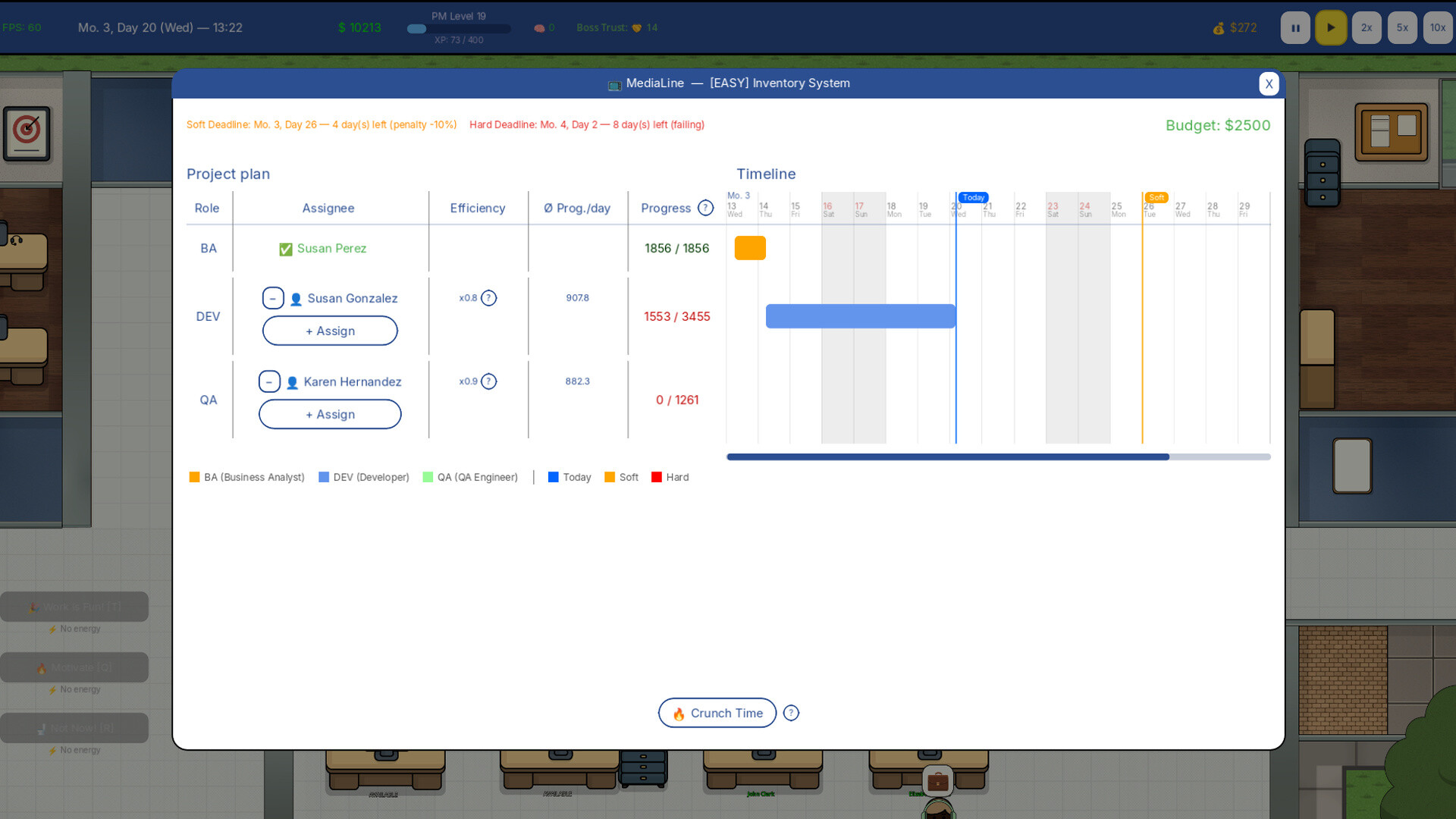The width and height of the screenshot is (1456, 819).
Task: Click the PM Level XP bar
Action: [x=459, y=29]
